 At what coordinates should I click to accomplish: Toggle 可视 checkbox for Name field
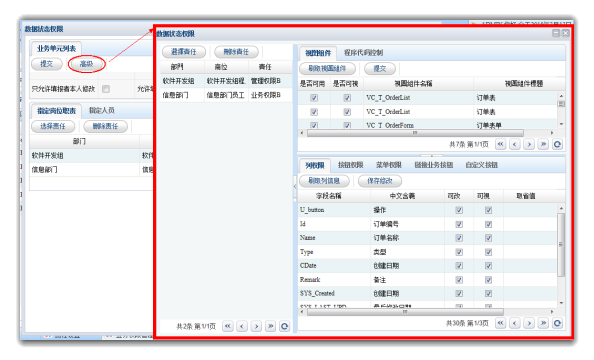[488, 238]
